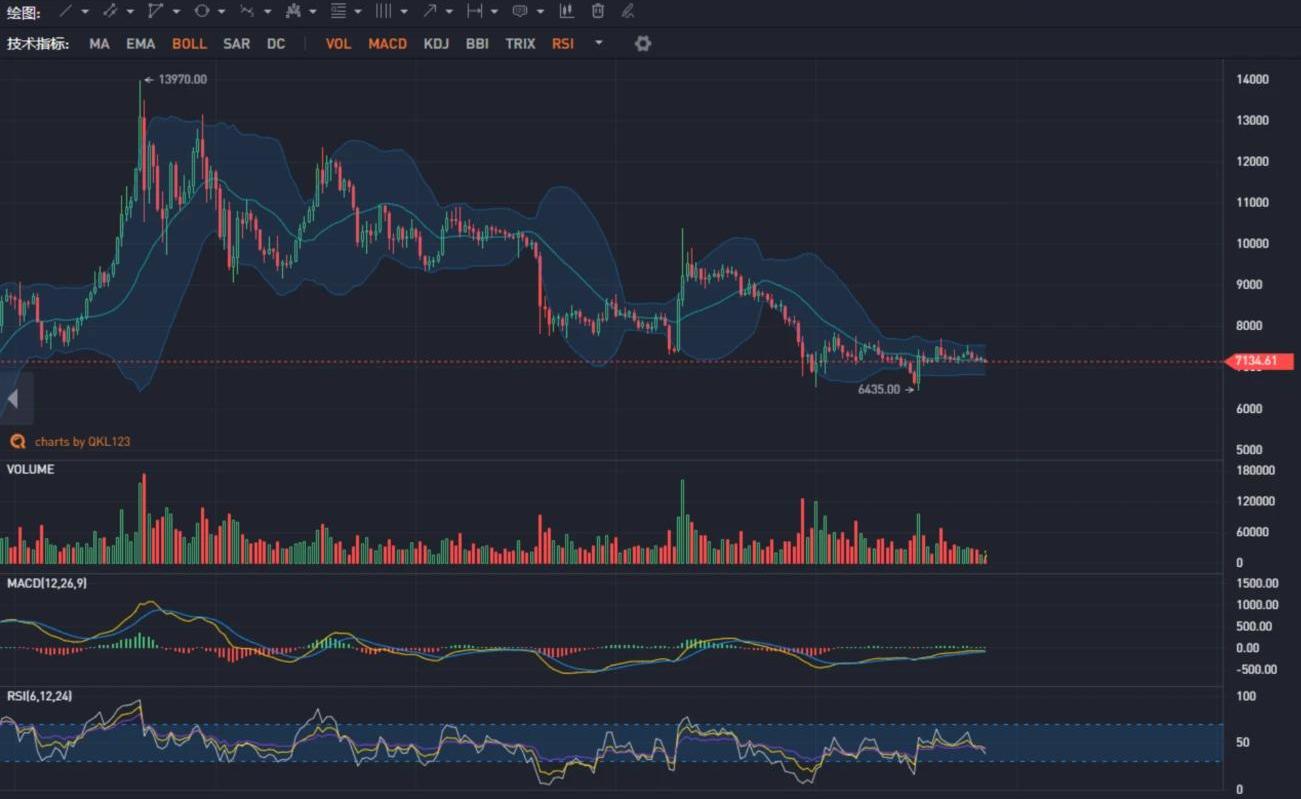This screenshot has height=799, width=1301.
Task: Enable the KDJ indicator
Action: point(436,44)
